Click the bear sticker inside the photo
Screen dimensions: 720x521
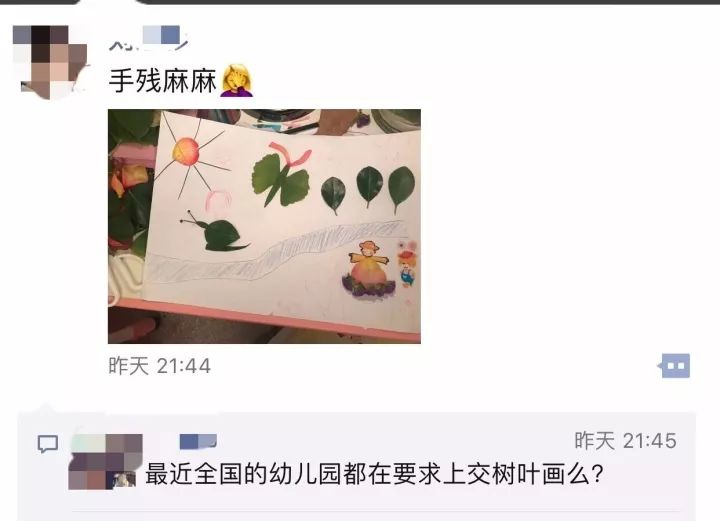tap(406, 266)
